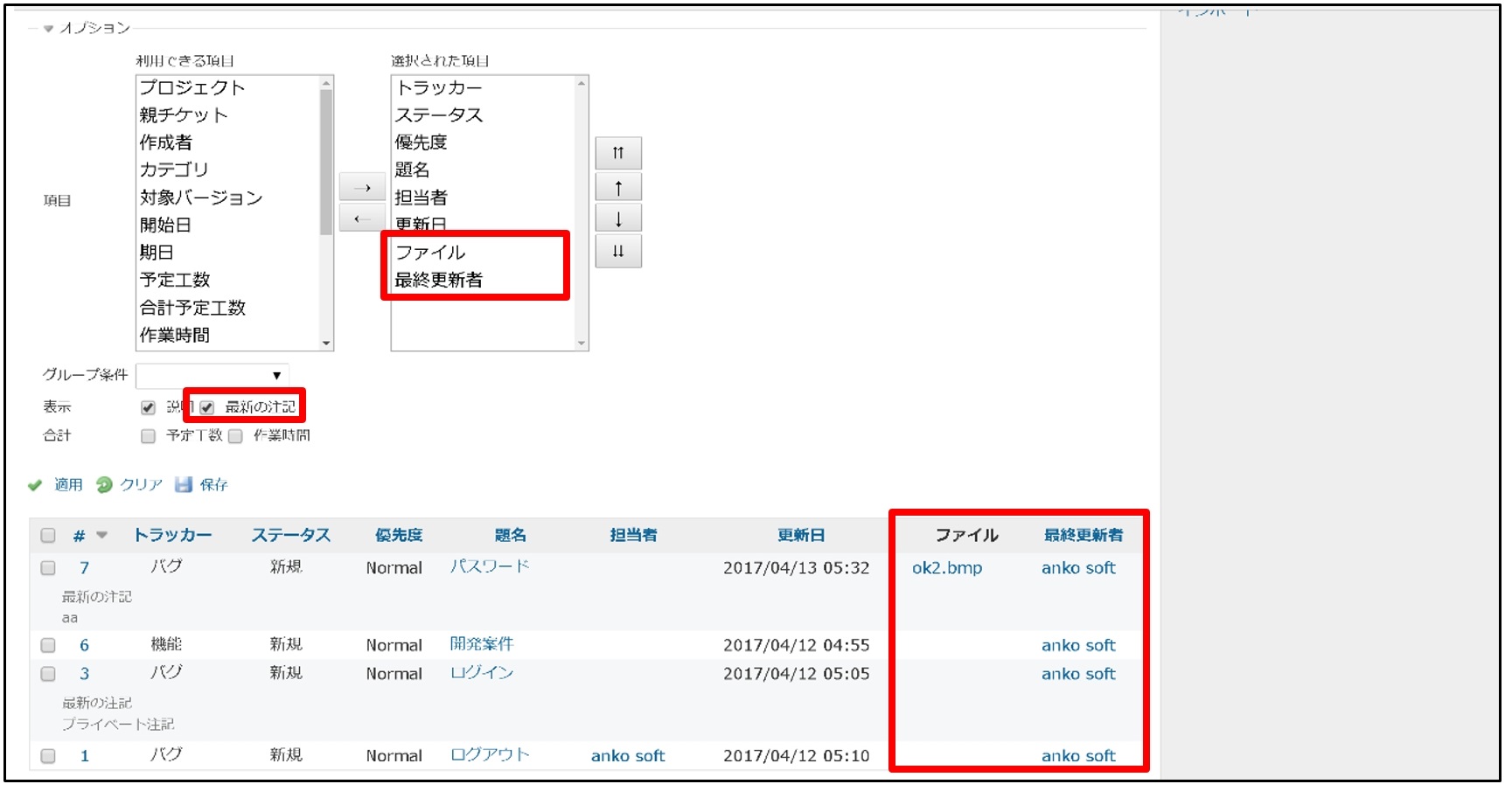Screen dimensions: 1512x791
Task: Check the select-all checkbox in the issue table header
Action: 49,534
